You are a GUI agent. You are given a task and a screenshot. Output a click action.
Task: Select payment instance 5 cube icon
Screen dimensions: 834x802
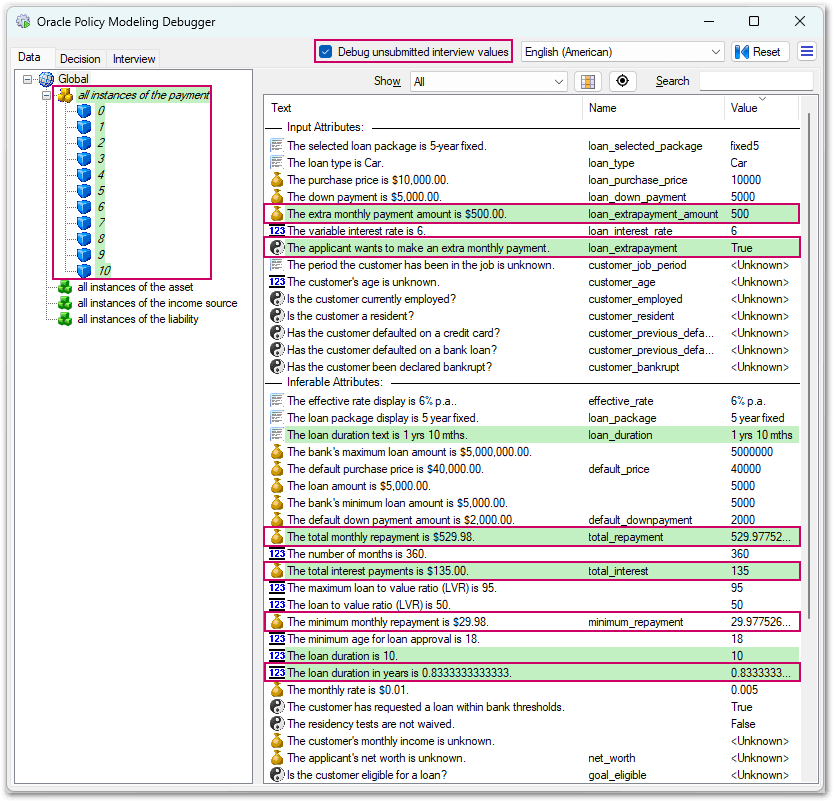(84, 190)
